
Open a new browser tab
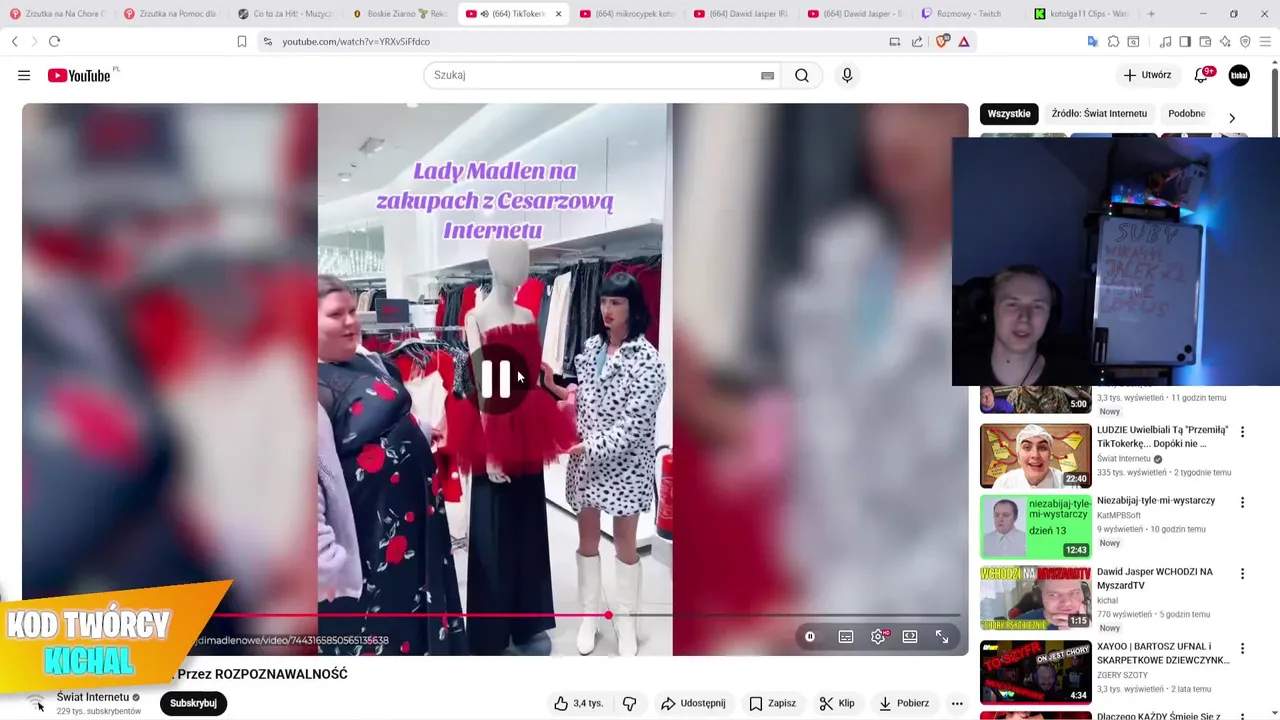(x=1151, y=14)
